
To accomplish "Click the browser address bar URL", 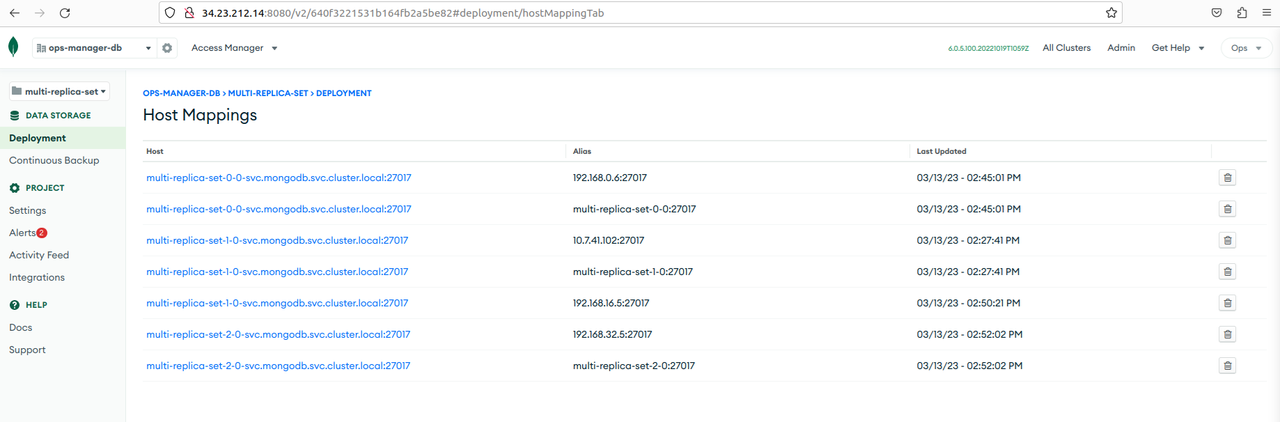I will coord(402,13).
